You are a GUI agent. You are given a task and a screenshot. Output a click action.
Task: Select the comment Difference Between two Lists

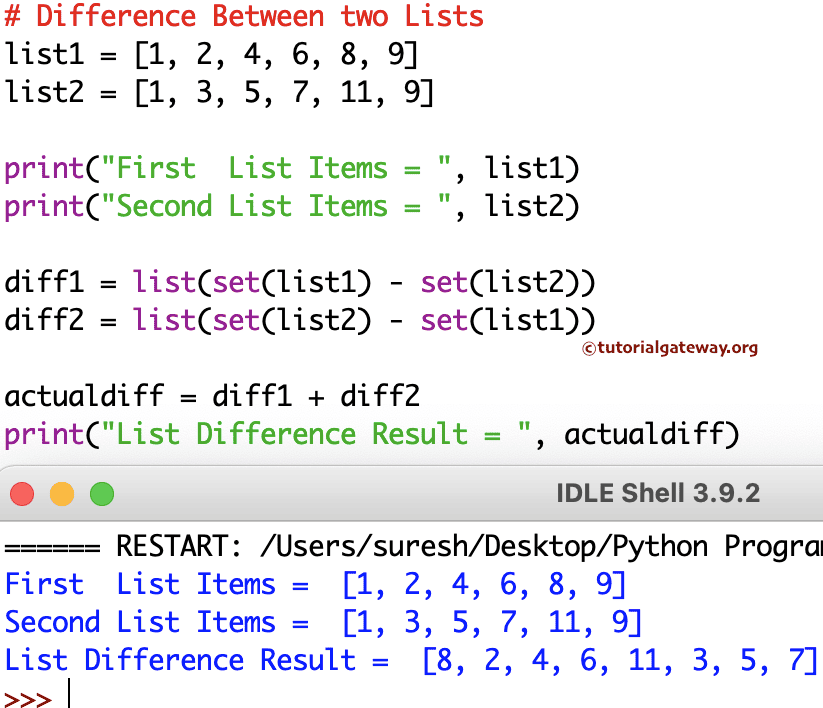click(240, 17)
